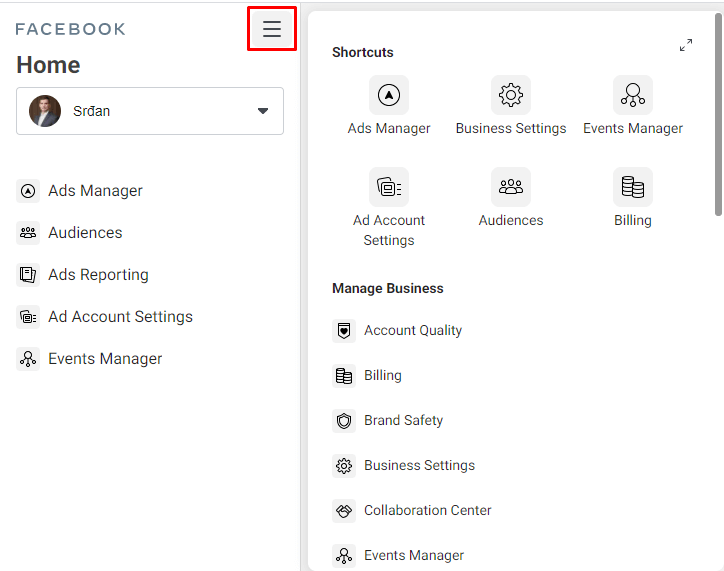This screenshot has width=724, height=571.
Task: Click the Ad Account Settings sidebar icon
Action: click(28, 317)
